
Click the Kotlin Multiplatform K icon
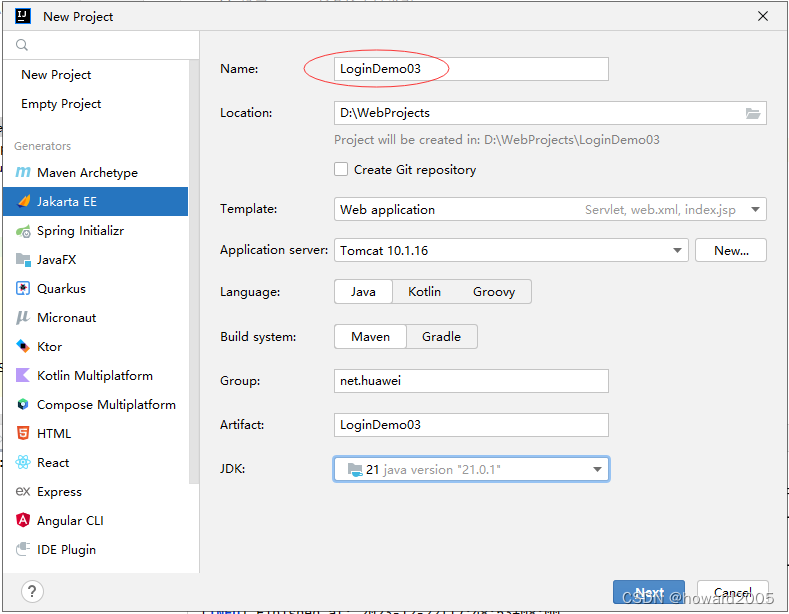click(23, 375)
